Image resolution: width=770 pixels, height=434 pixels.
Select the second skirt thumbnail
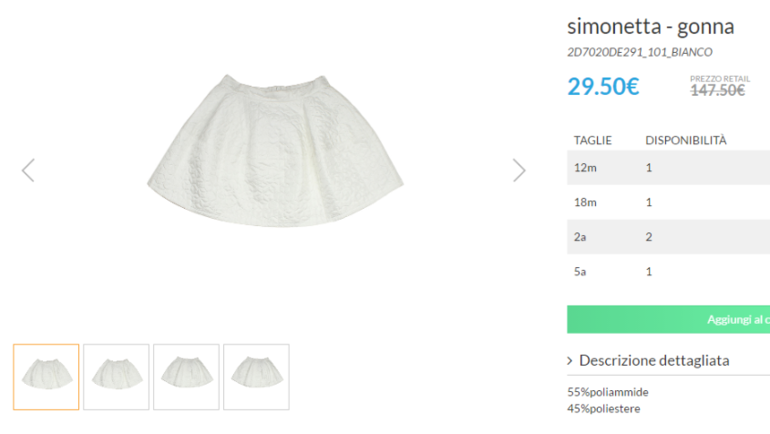(116, 377)
